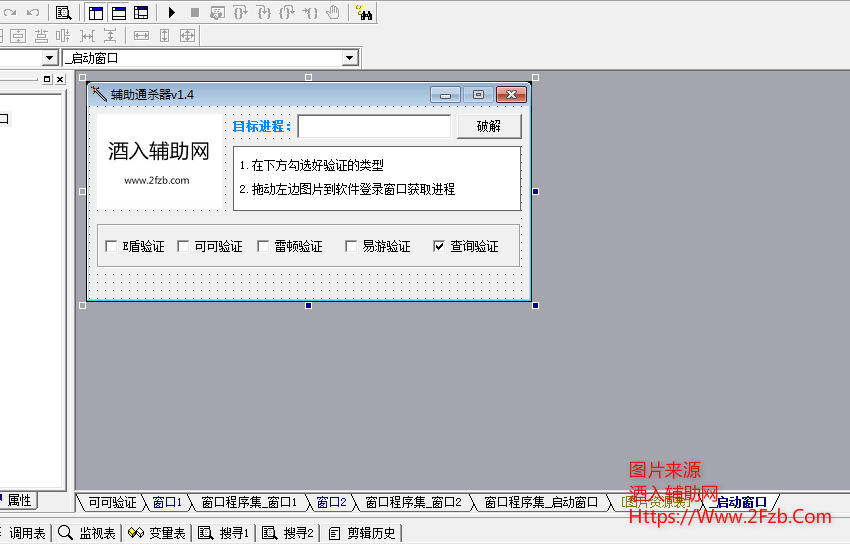Check the 易游验证 option

[351, 246]
